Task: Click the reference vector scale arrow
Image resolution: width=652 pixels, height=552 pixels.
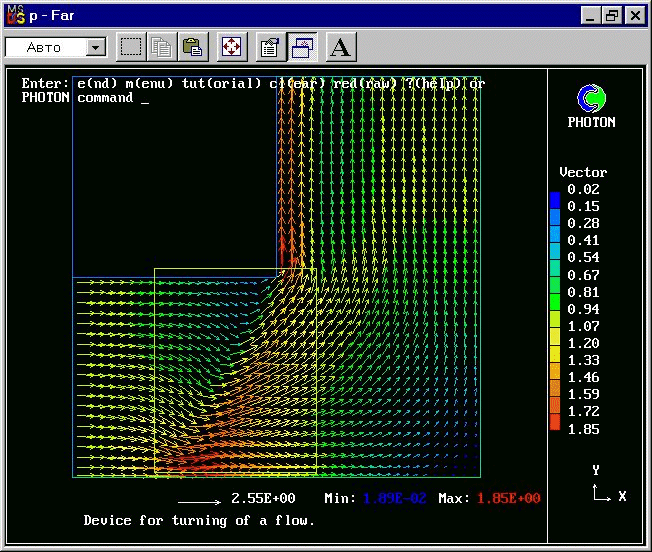Action: point(200,502)
